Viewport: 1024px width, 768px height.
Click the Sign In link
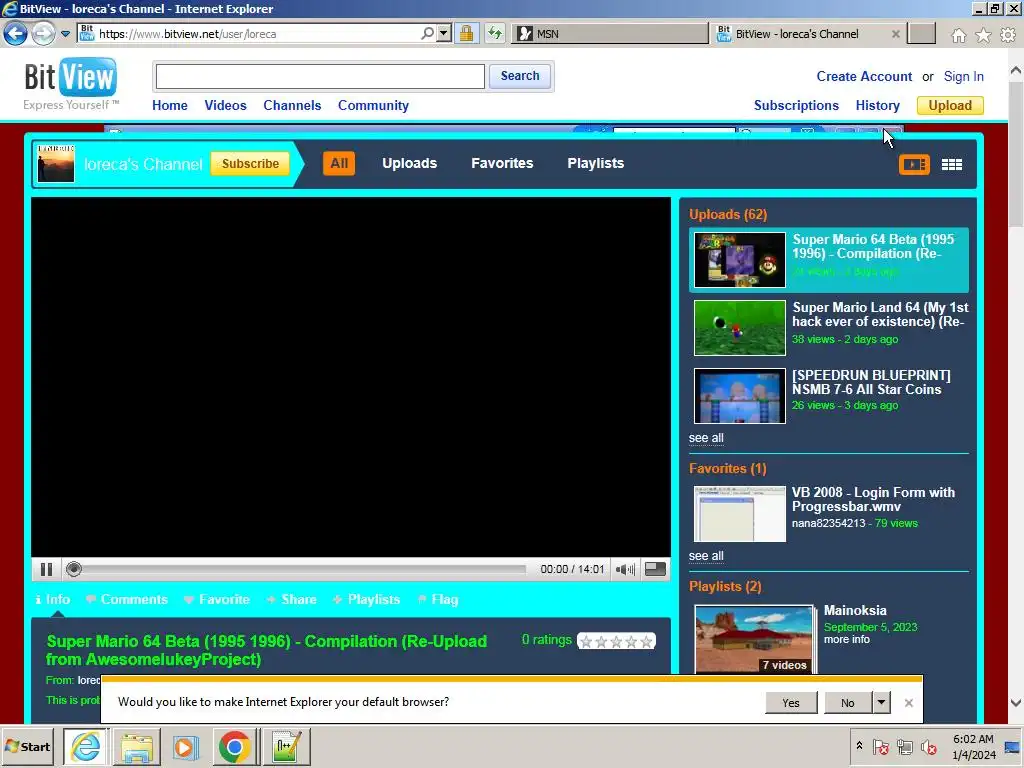coord(963,76)
